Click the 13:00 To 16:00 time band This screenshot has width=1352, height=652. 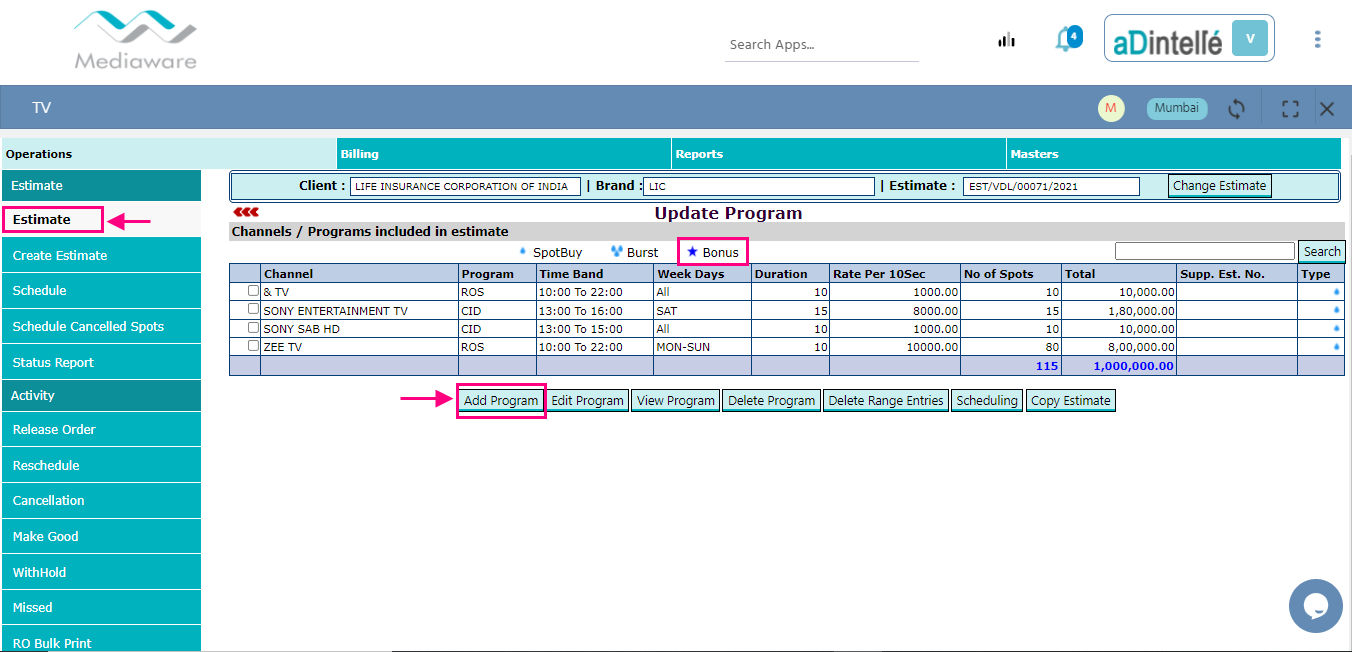(x=595, y=311)
